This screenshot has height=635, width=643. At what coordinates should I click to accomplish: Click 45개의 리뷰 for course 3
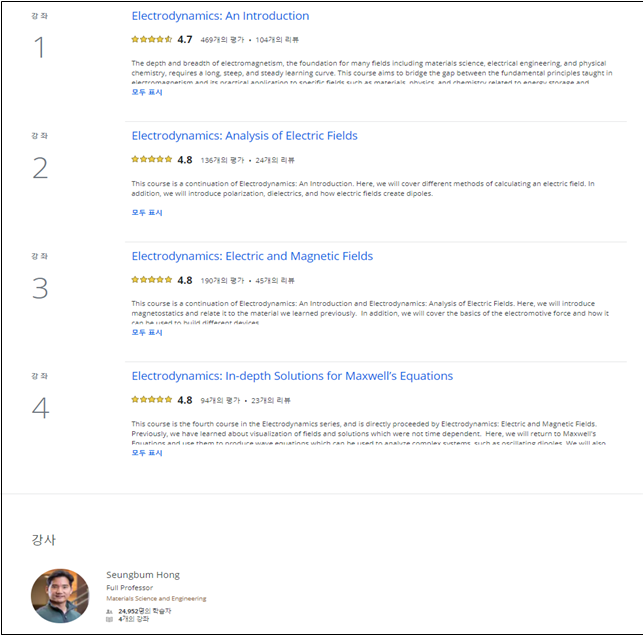275,281
